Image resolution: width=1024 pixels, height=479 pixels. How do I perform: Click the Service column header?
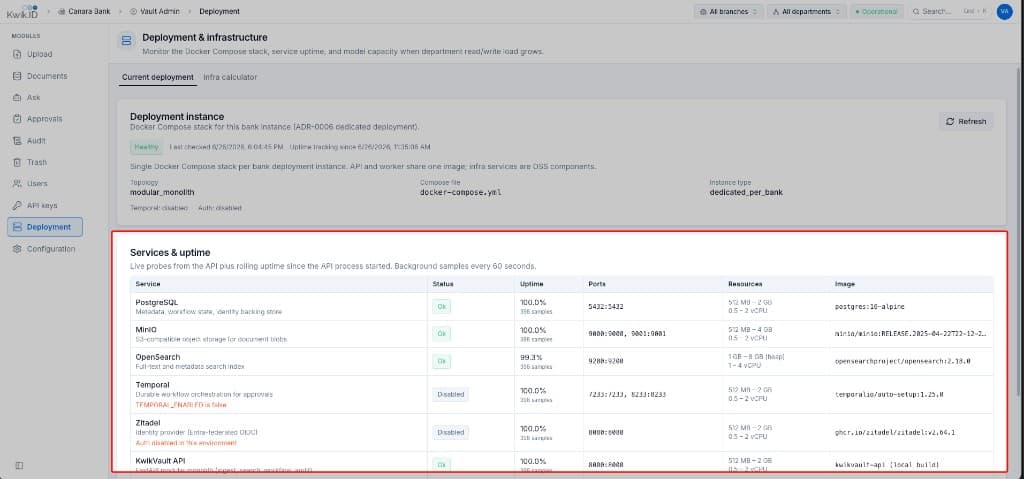(148, 284)
